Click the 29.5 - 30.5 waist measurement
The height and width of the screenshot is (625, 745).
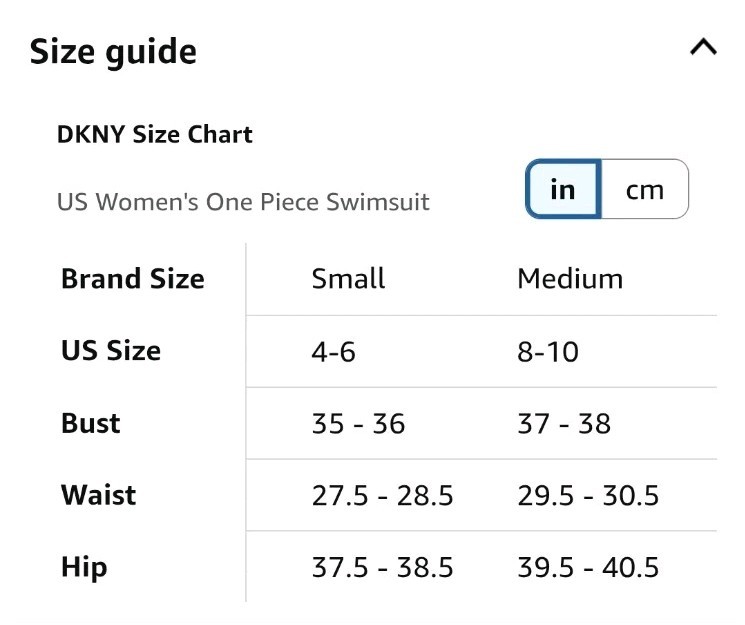tap(588, 496)
